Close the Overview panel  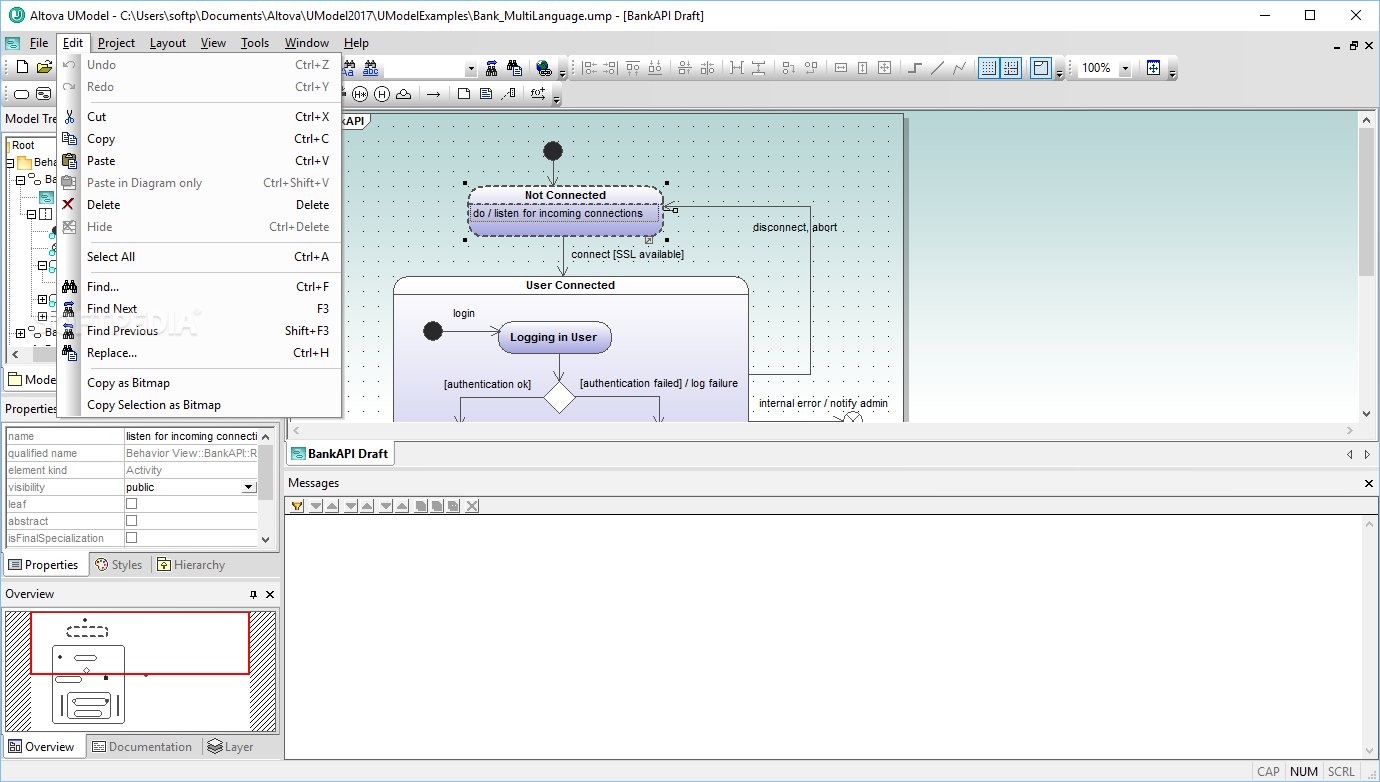pyautogui.click(x=269, y=594)
